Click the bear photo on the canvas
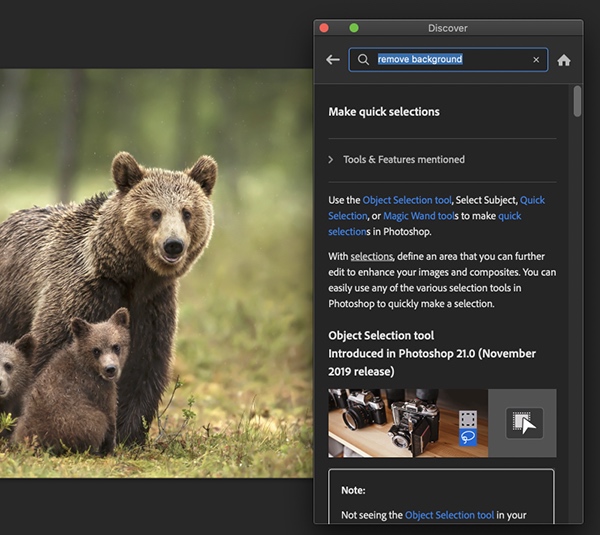 [x=157, y=273]
